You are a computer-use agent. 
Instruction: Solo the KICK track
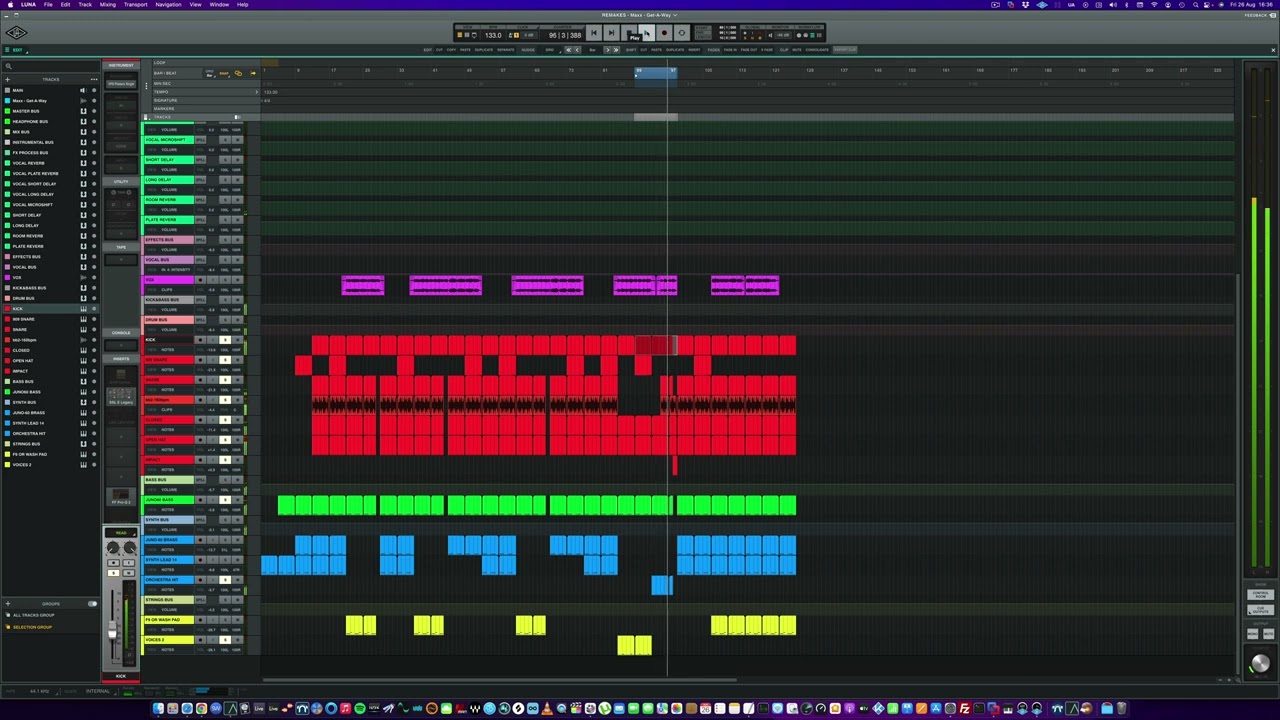[225, 340]
